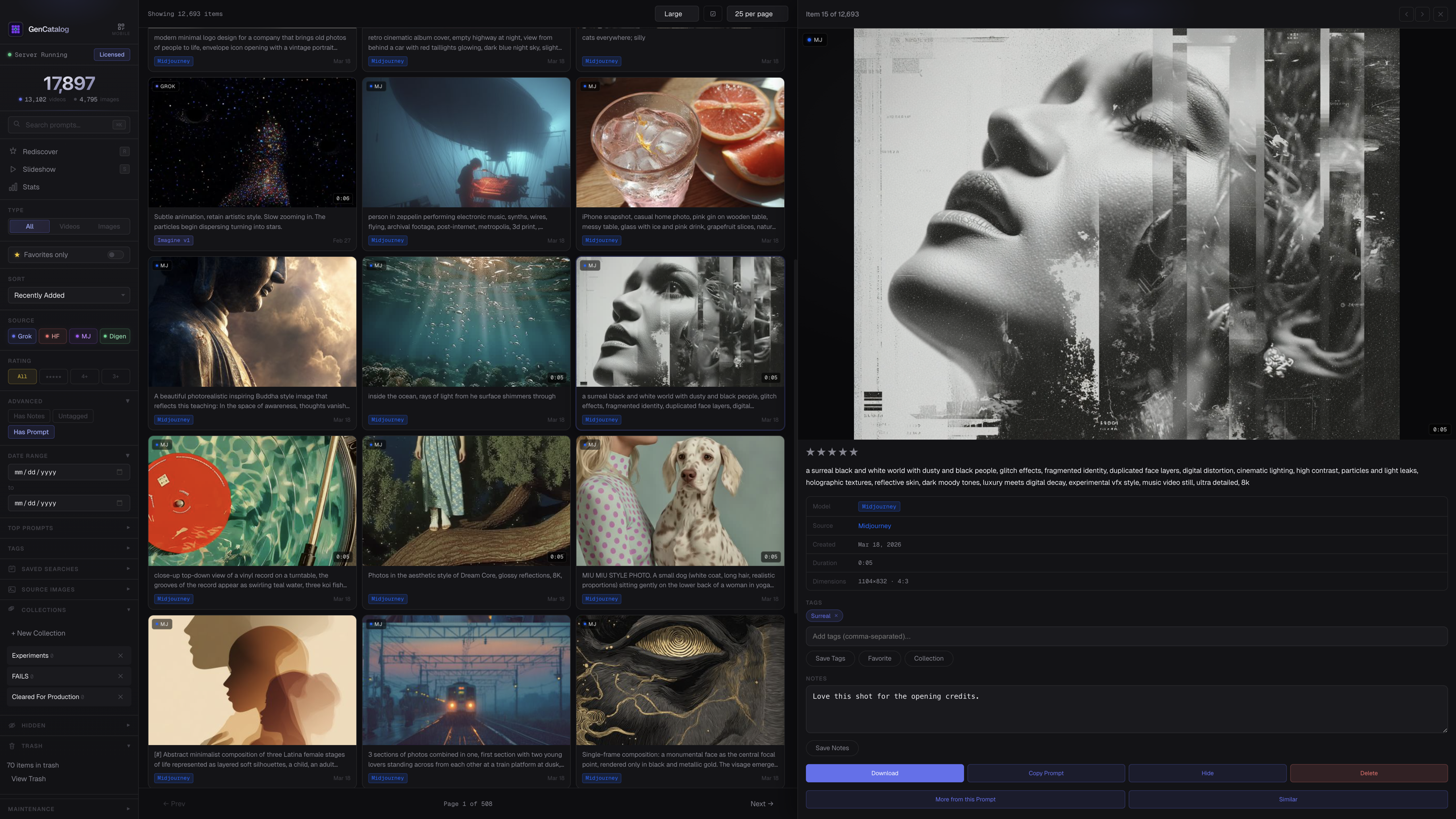Open the Saved Searches panel
The width and height of the screenshot is (1456, 819).
pos(50,569)
